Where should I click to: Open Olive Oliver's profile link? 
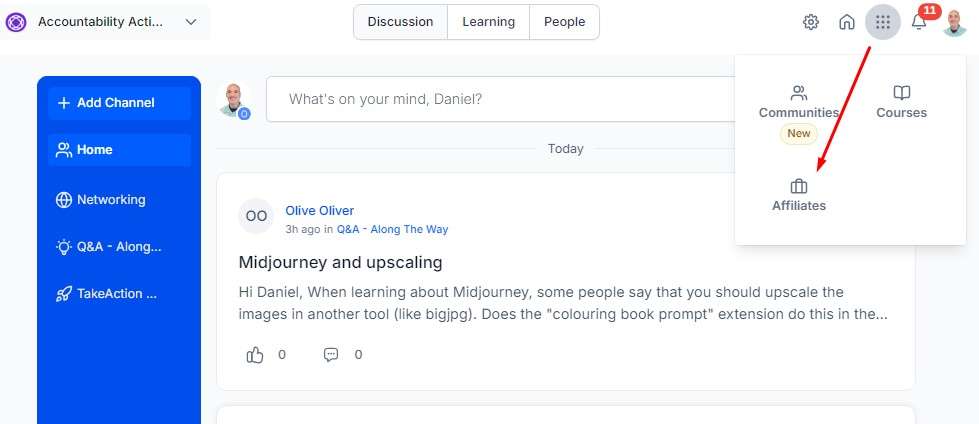[x=319, y=210]
